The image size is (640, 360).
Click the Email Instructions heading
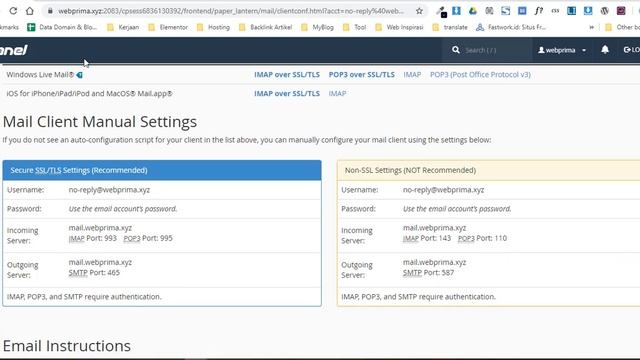point(67,346)
